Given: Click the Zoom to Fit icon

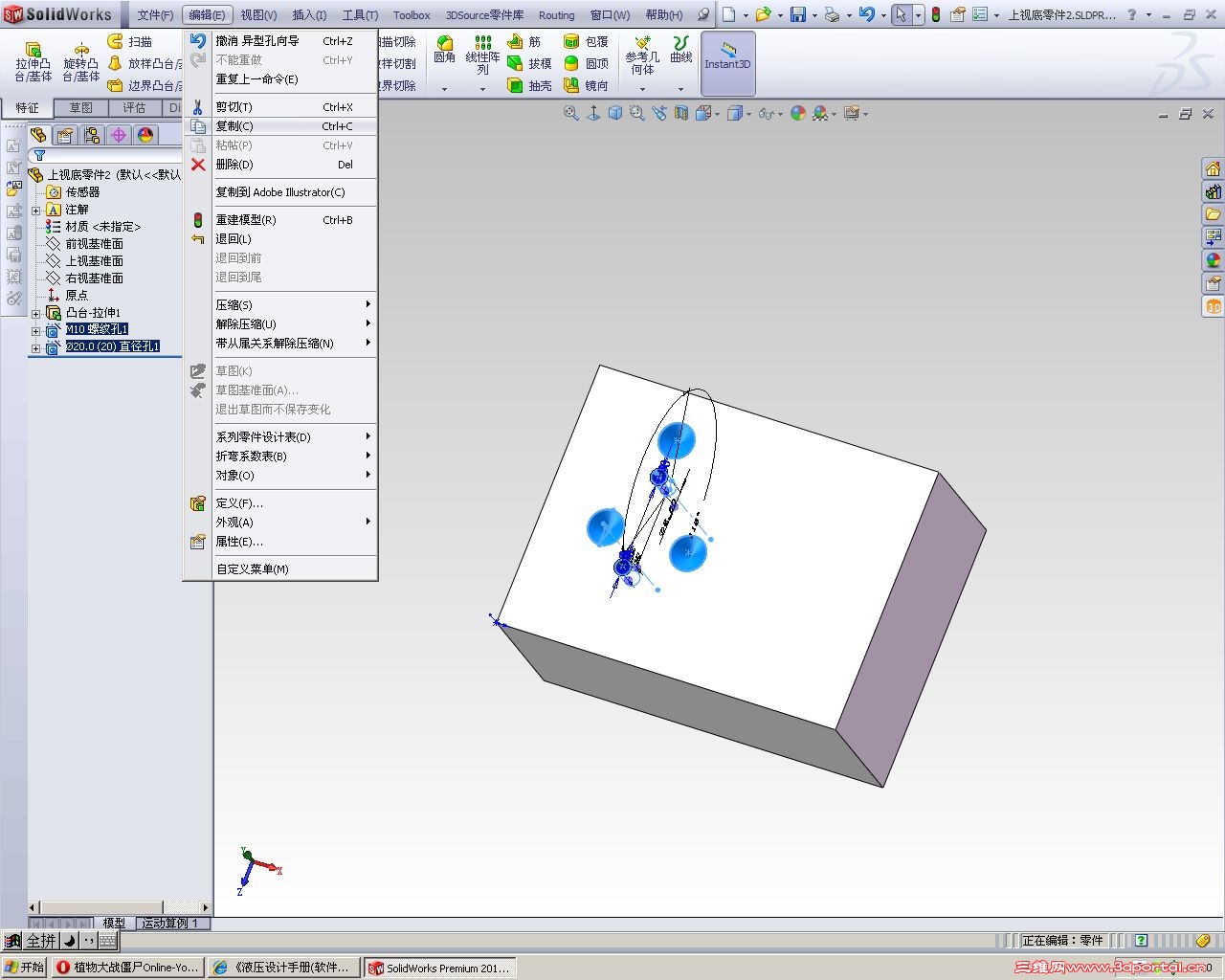Looking at the screenshot, I should tap(571, 113).
